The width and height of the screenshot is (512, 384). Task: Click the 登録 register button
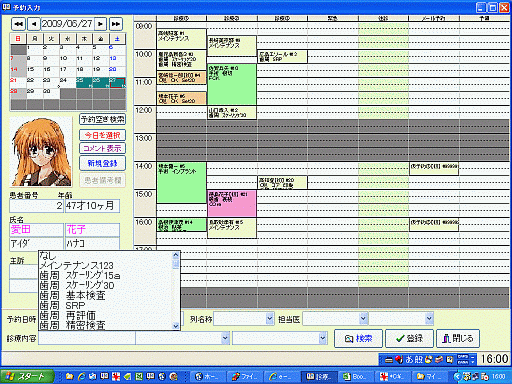coord(409,339)
